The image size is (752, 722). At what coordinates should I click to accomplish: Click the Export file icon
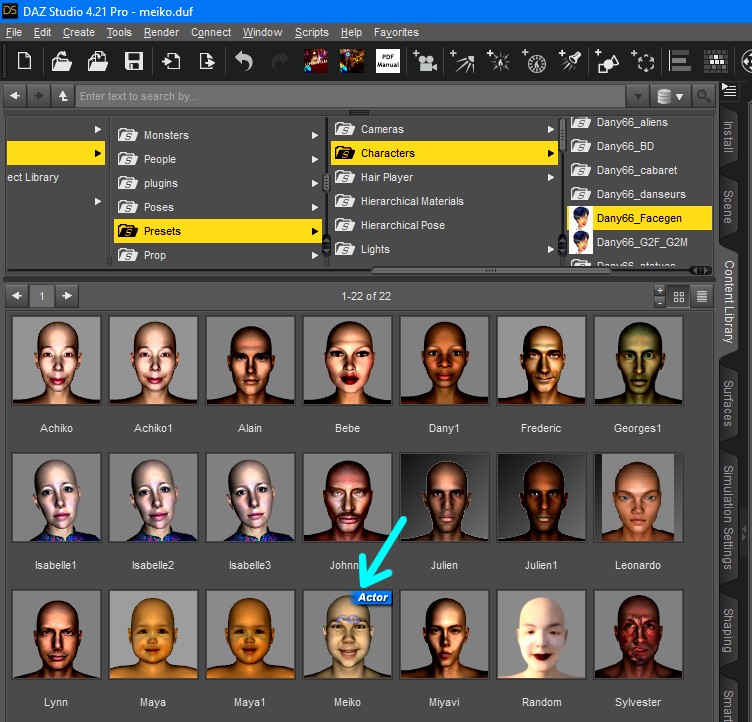click(207, 61)
